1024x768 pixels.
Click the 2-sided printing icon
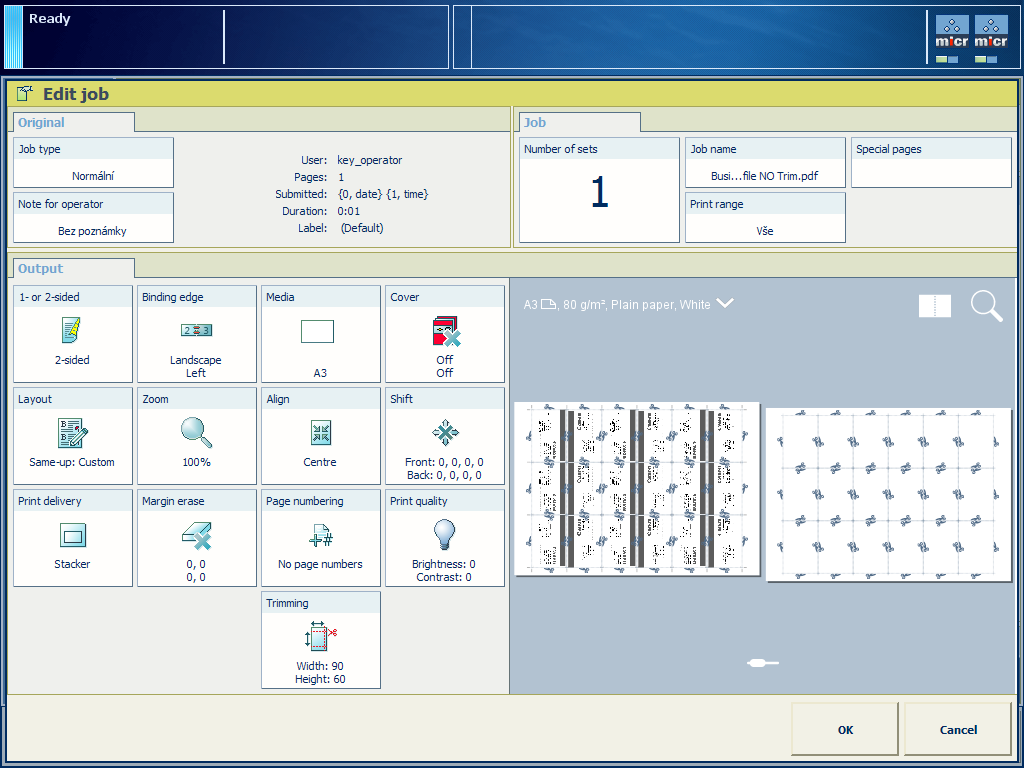(72, 330)
